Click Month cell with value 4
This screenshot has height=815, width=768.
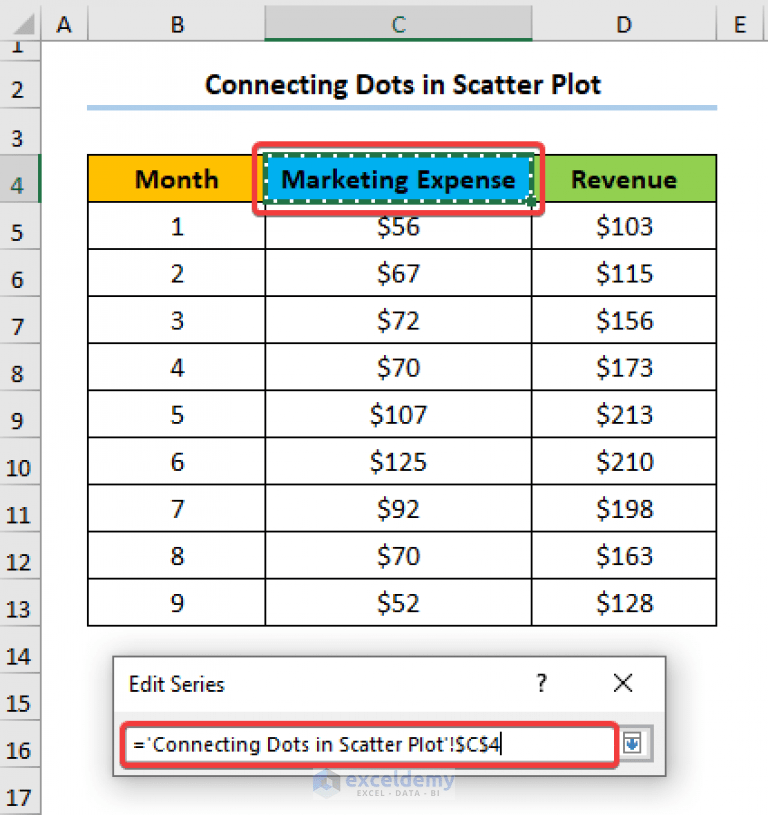(177, 367)
